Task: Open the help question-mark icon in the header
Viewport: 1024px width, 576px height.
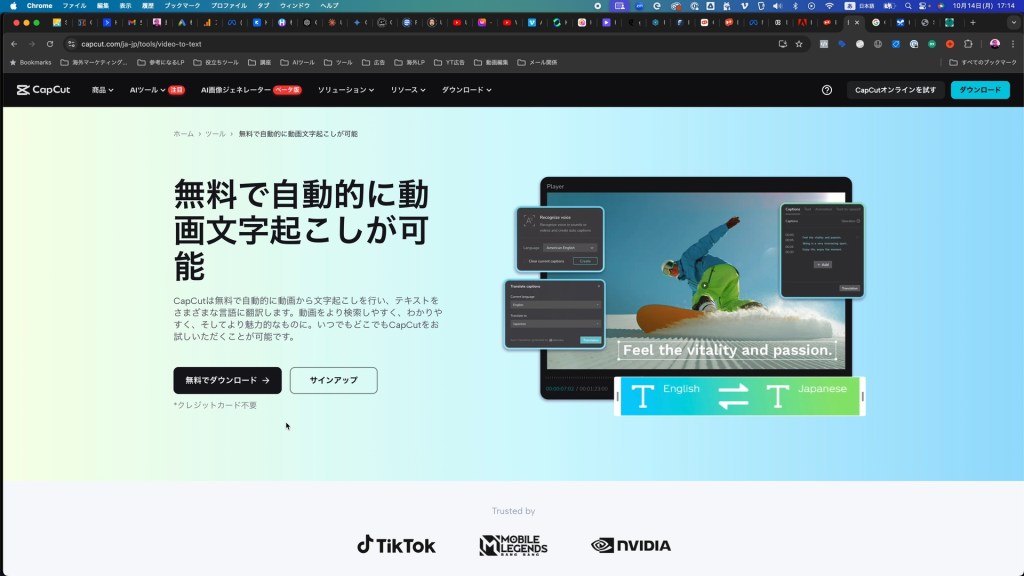Action: click(x=826, y=89)
